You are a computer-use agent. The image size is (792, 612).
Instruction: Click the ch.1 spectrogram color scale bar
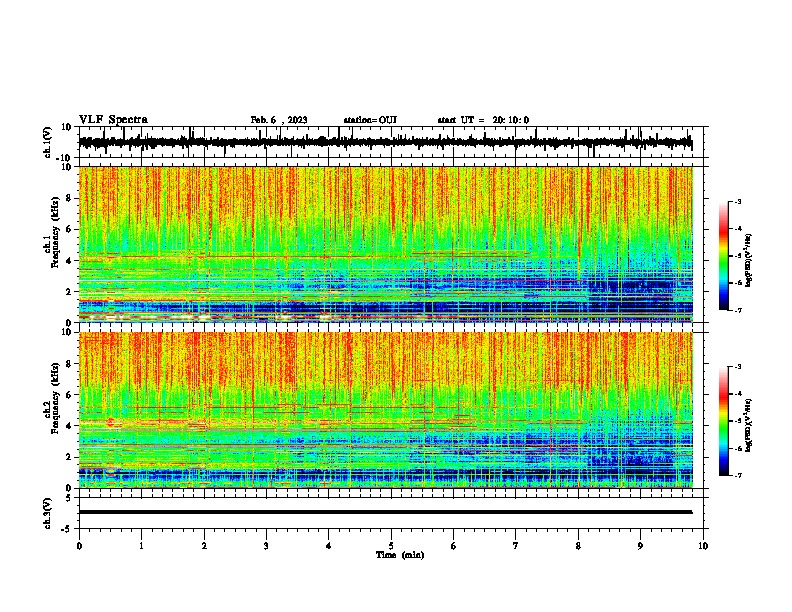click(x=724, y=256)
